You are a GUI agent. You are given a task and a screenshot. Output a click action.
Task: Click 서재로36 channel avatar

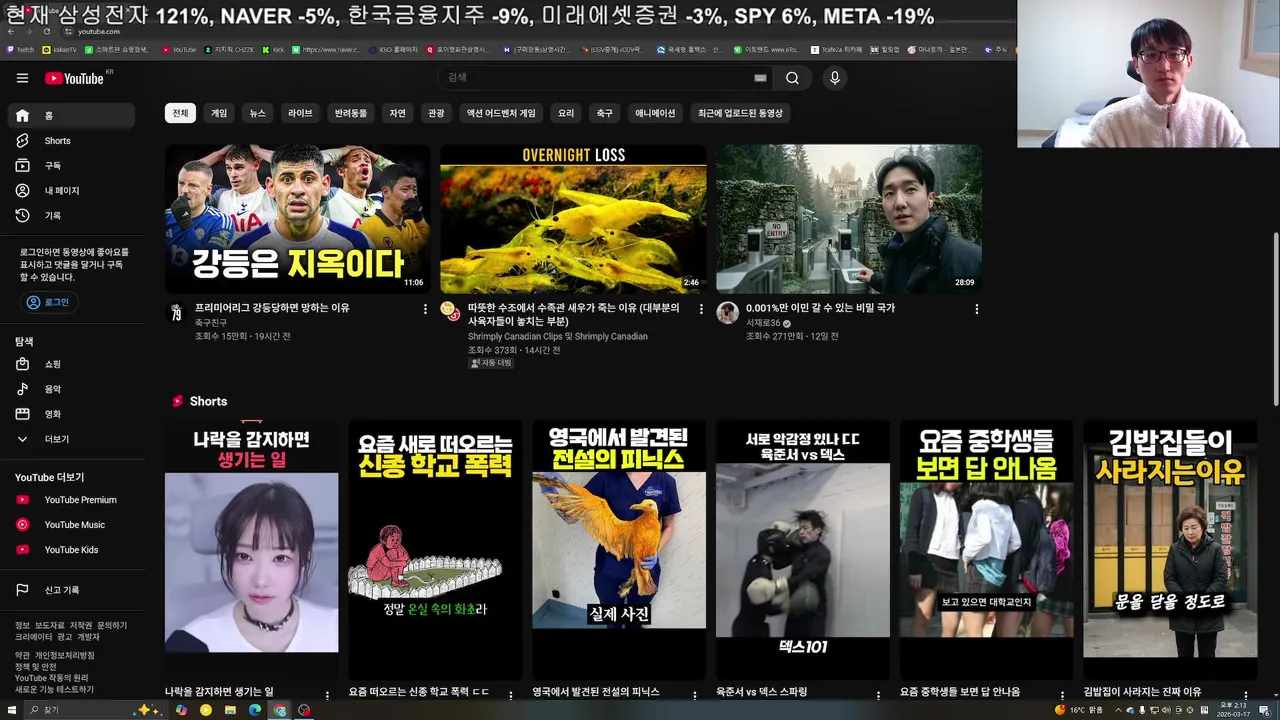[x=727, y=313]
